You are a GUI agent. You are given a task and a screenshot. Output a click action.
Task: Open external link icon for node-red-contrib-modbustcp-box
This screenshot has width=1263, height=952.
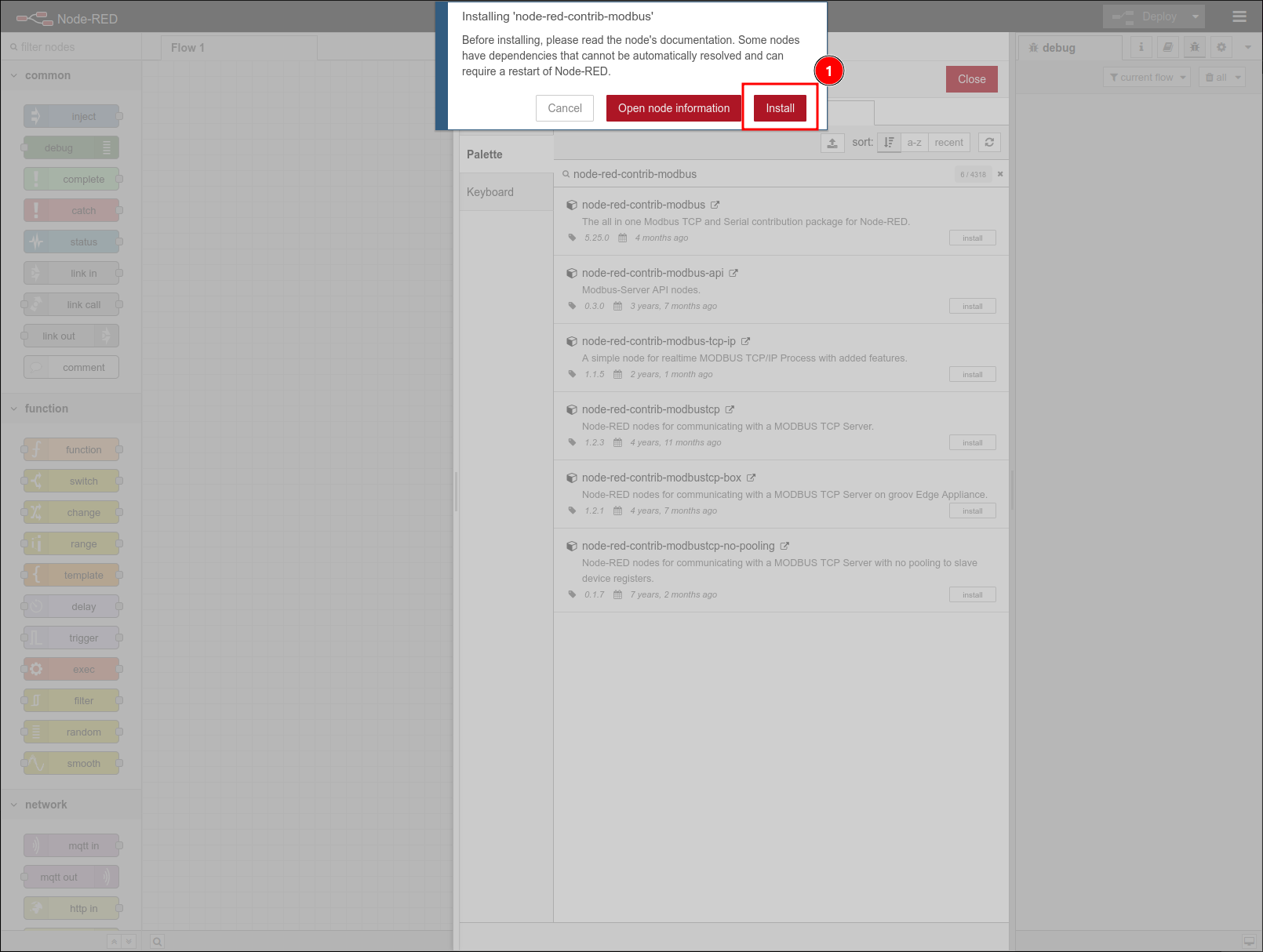point(751,478)
